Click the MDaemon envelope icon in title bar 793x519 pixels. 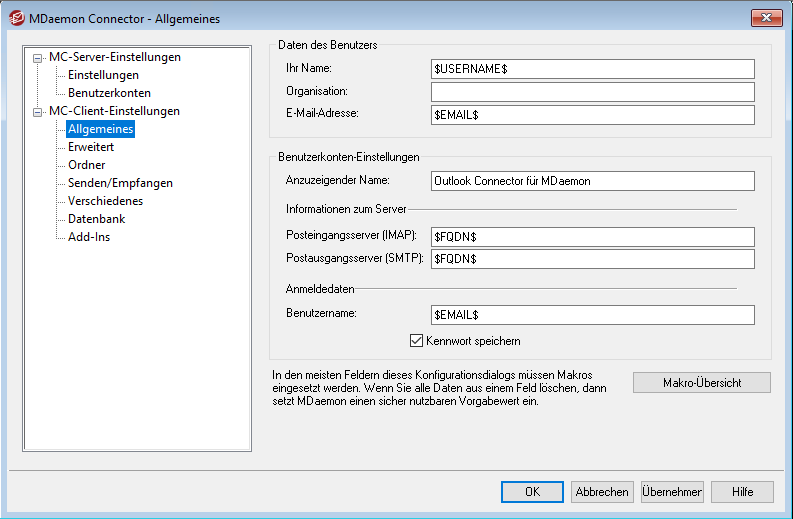pos(16,18)
